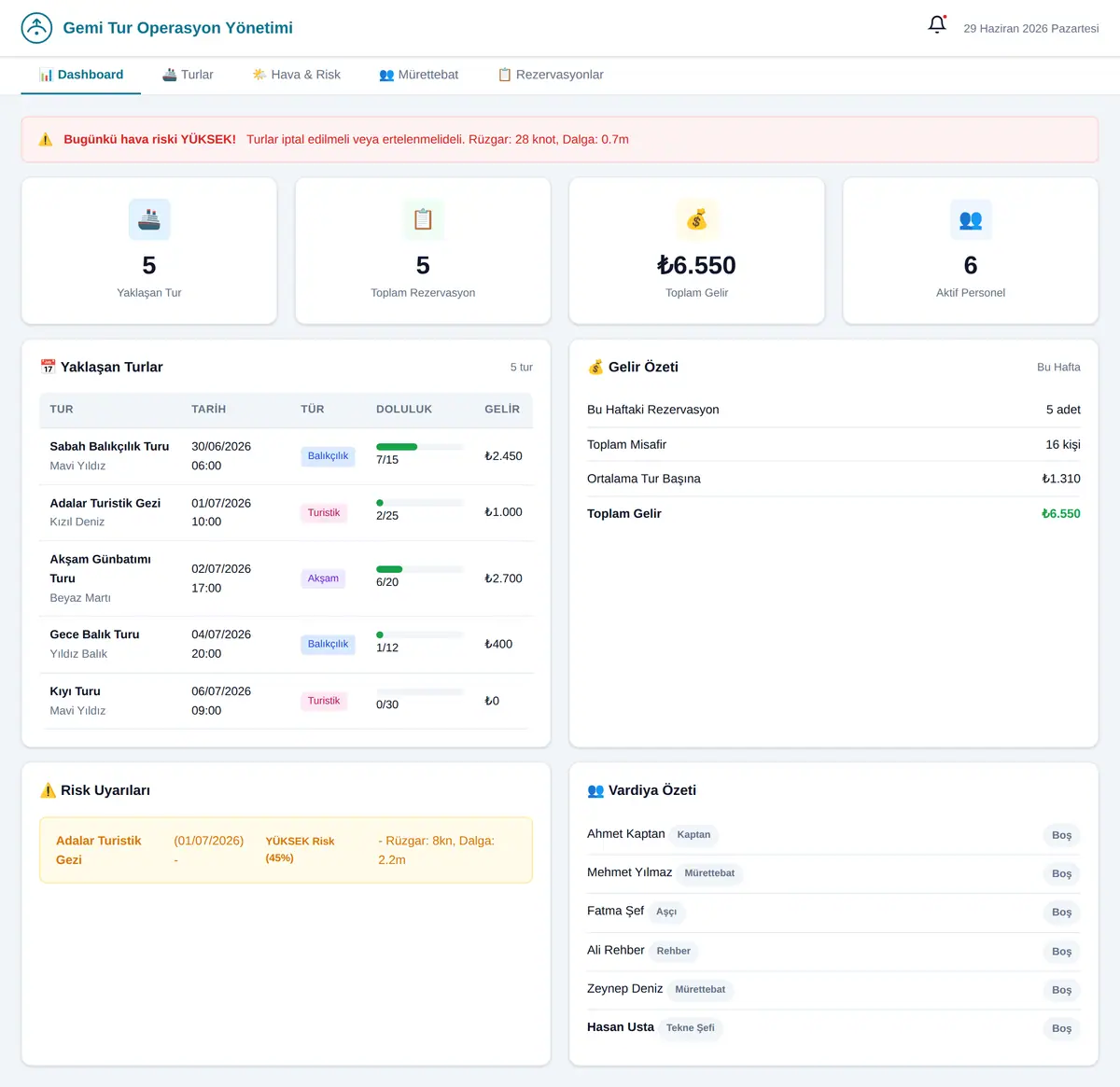Click the YÜKSEK Risk (45%) label
Image resolution: width=1120 pixels, height=1087 pixels.
(x=300, y=850)
